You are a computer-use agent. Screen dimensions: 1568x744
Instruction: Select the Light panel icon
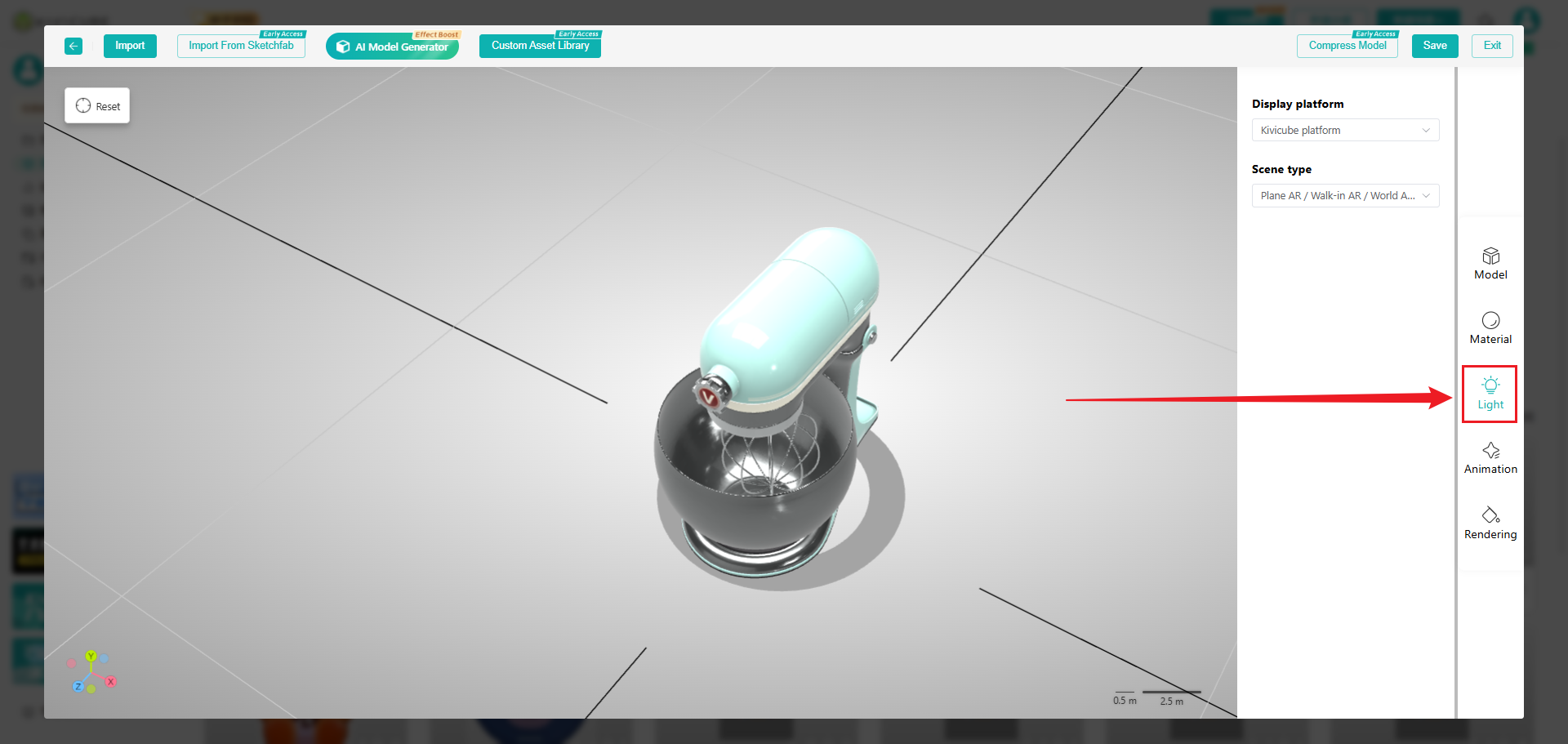tap(1490, 393)
